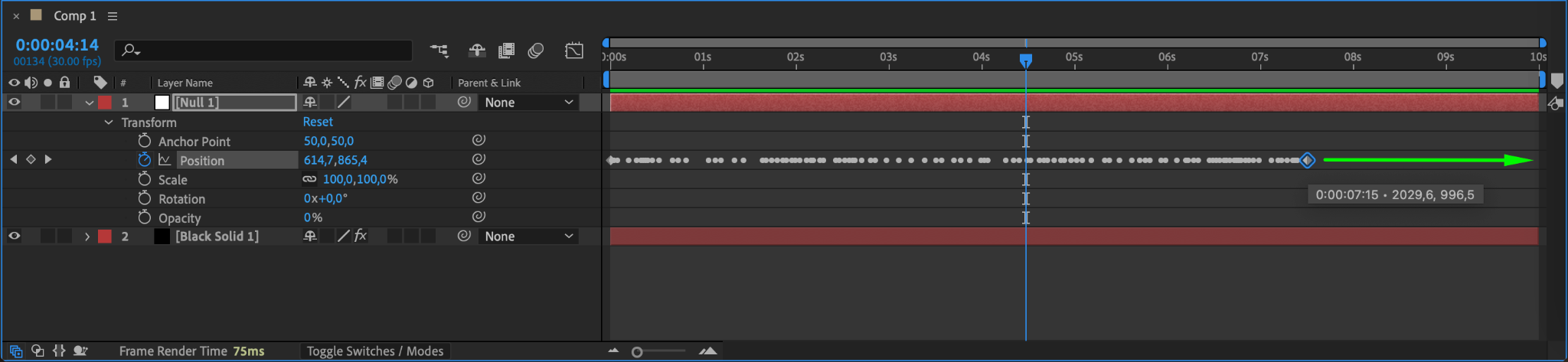Screen dimensions: 1568x362
Task: Expand or collapse Transfer Controls pane
Action: click(x=38, y=351)
